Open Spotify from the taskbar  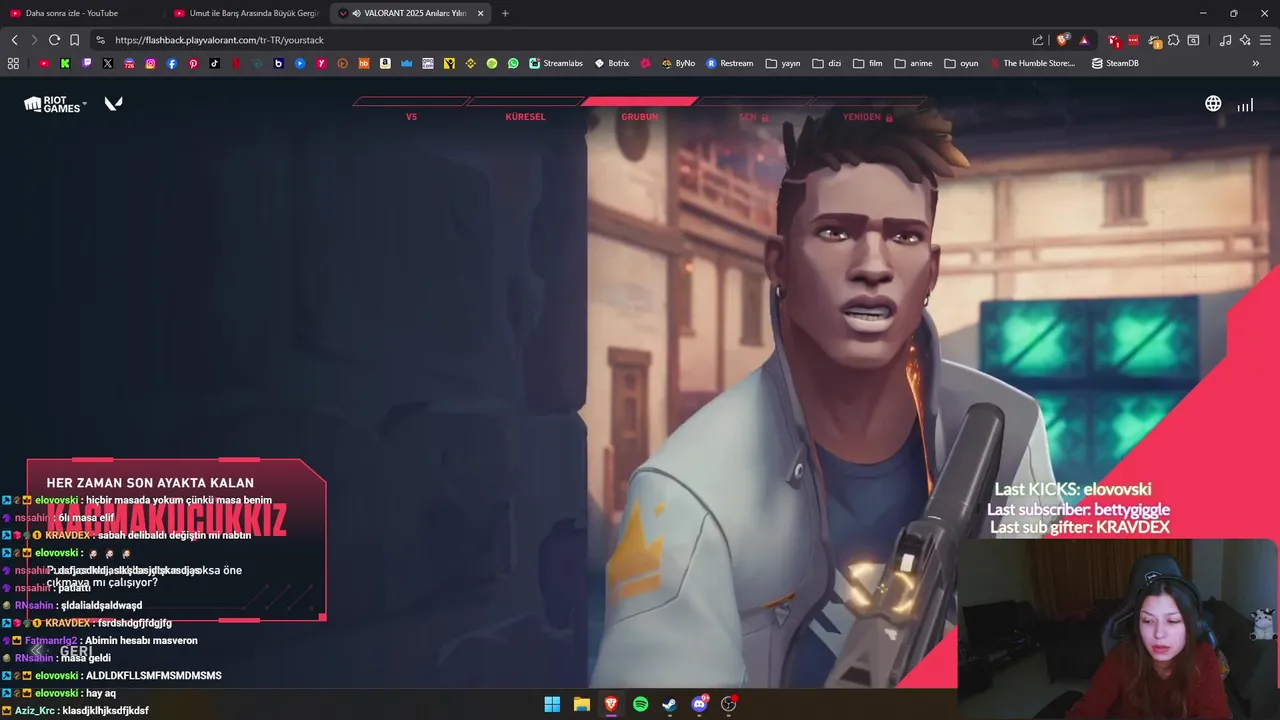pyautogui.click(x=640, y=704)
